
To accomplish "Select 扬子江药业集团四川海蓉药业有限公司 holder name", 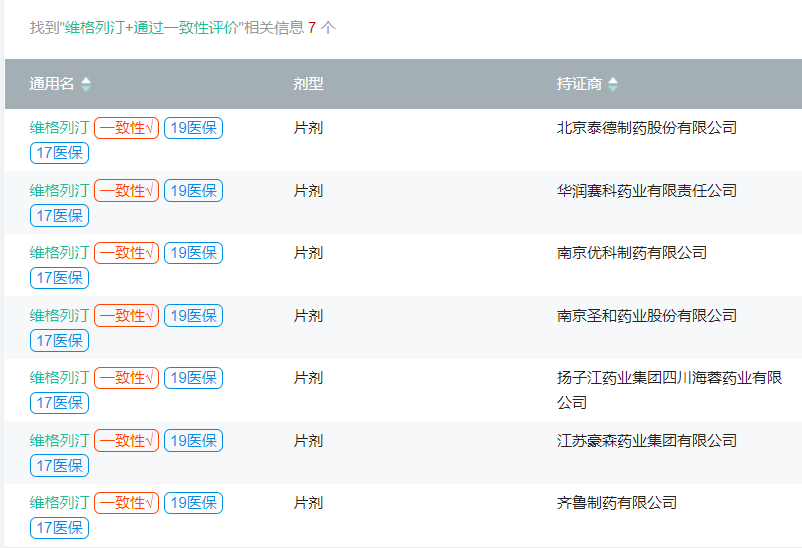I will click(x=669, y=390).
